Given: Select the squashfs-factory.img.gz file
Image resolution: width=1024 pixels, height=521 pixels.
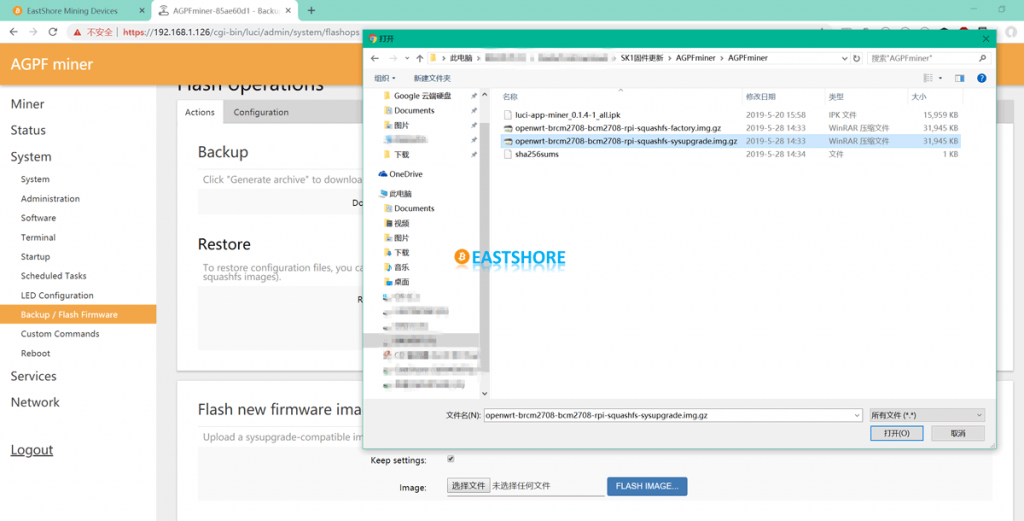Looking at the screenshot, I should [618, 128].
